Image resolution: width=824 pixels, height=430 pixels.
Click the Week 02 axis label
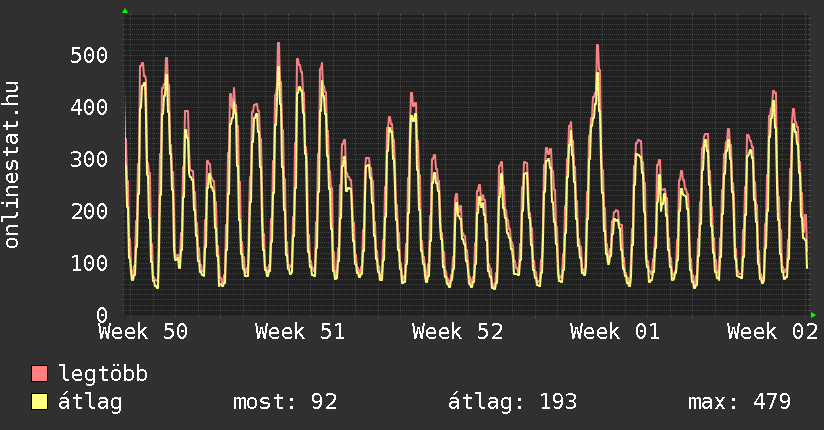[x=772, y=332]
